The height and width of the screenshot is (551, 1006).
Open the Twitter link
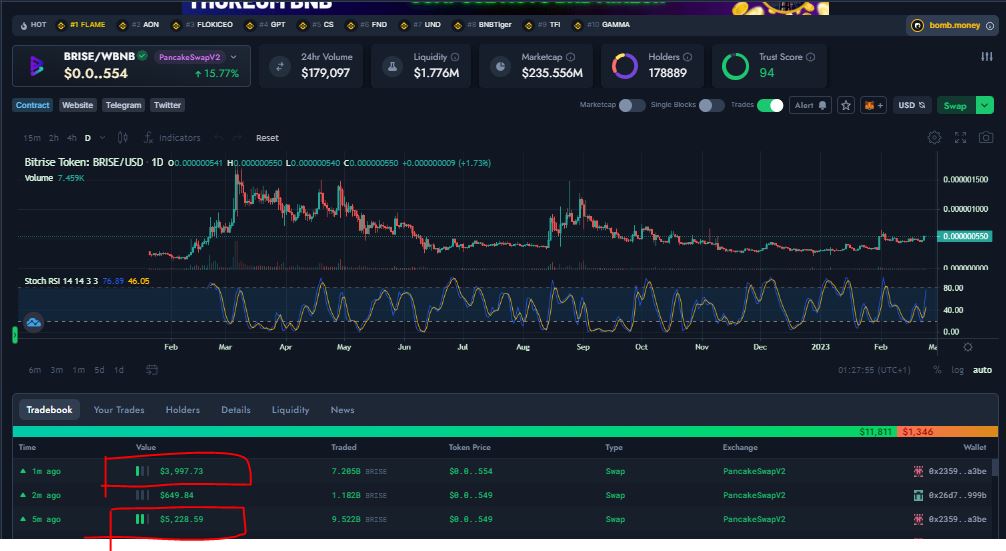pos(167,105)
